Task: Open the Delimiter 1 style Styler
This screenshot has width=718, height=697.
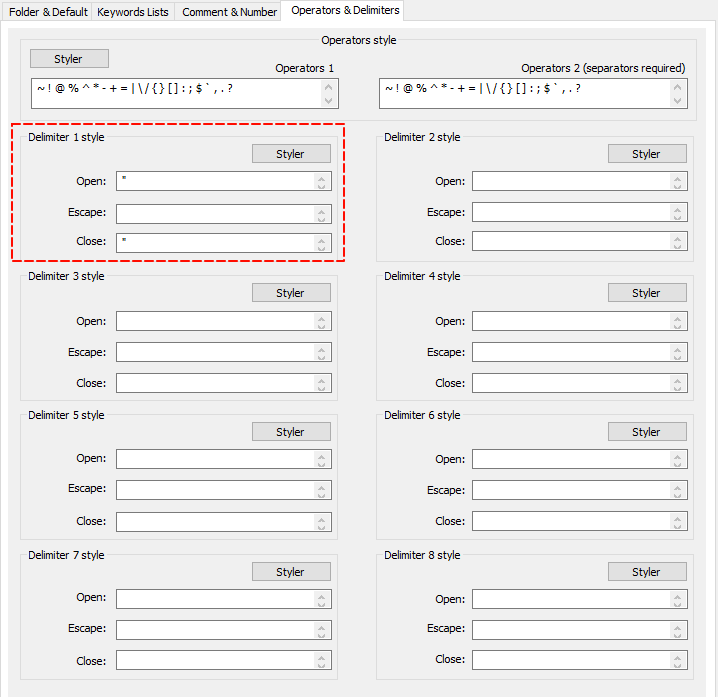Action: (290, 154)
